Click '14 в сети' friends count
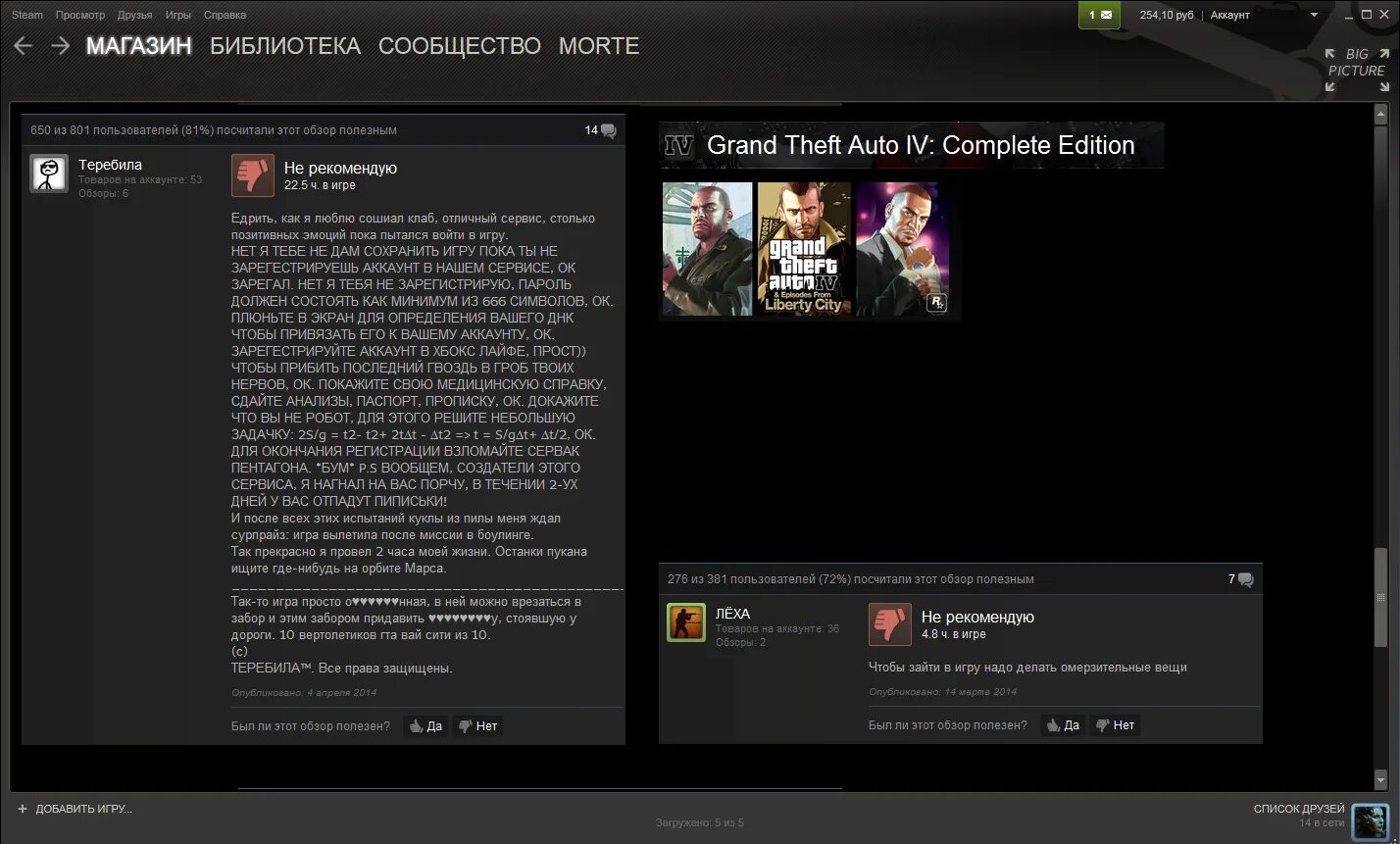This screenshot has height=844, width=1400. pyautogui.click(x=1323, y=822)
